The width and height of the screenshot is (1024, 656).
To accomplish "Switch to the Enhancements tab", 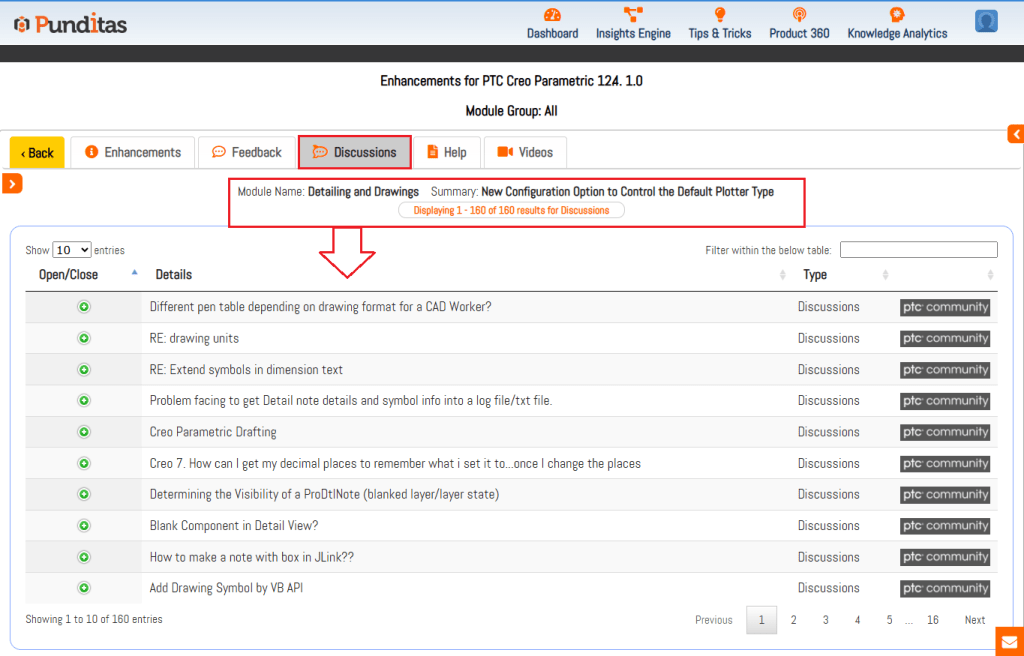I will click(x=133, y=153).
